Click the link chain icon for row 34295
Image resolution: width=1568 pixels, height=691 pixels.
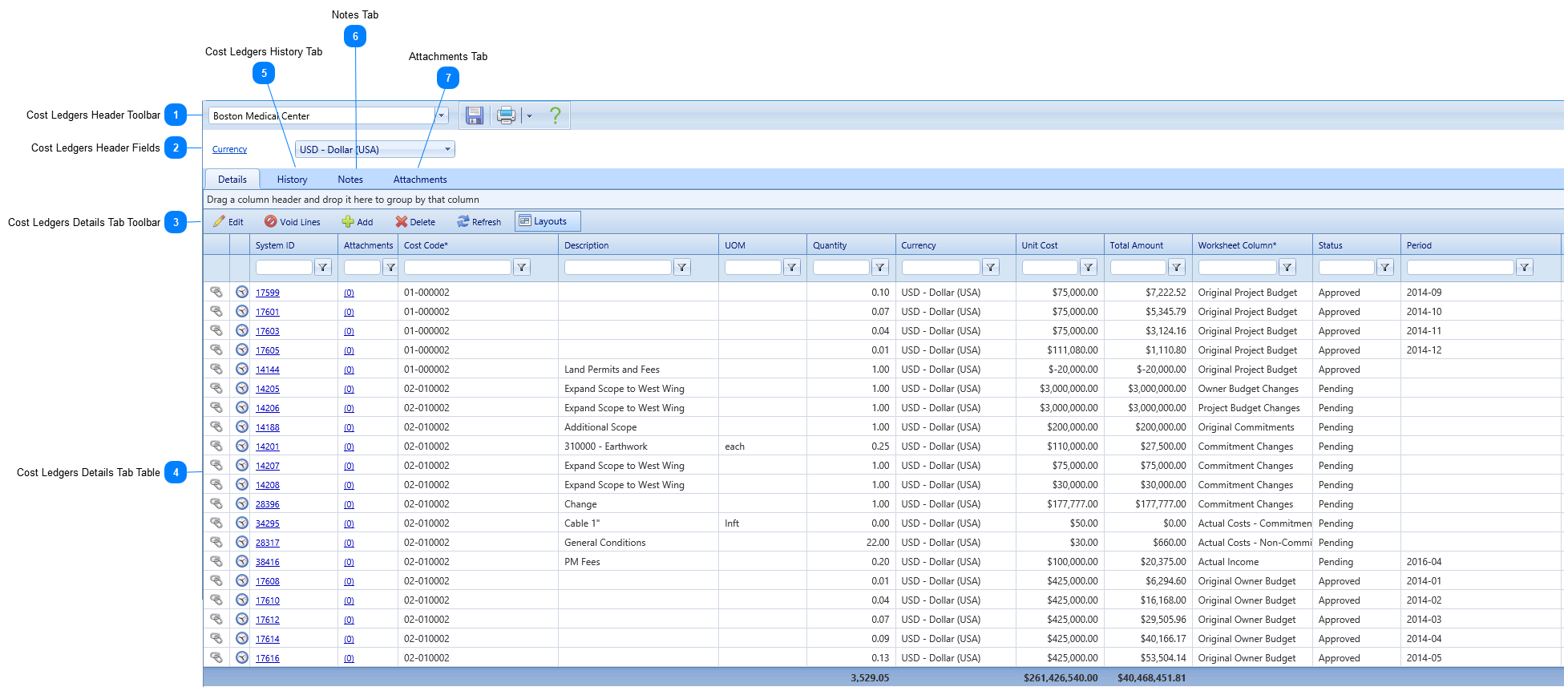pyautogui.click(x=216, y=523)
